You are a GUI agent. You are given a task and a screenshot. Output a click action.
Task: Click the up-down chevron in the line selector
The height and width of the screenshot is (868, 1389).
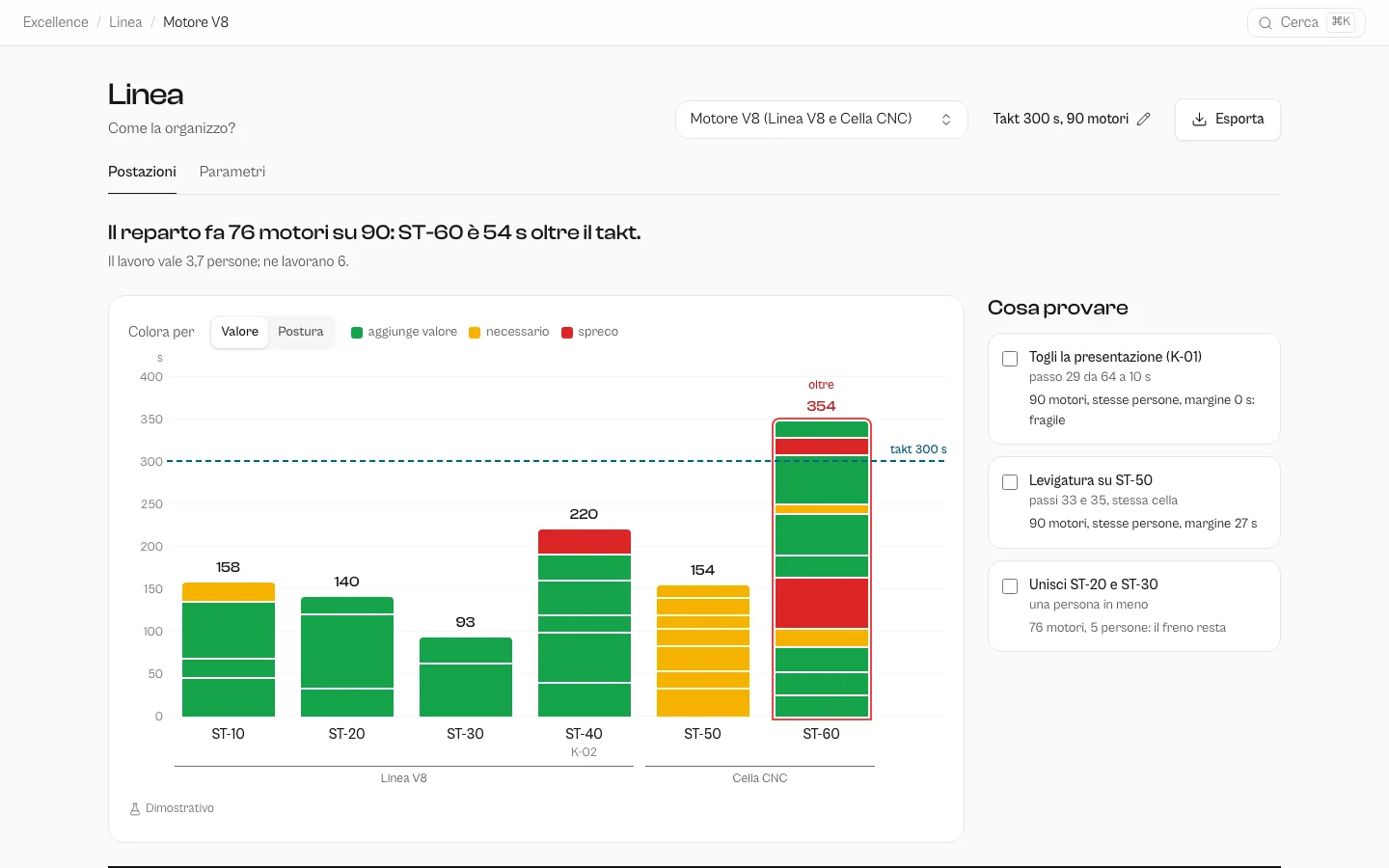[x=946, y=120]
